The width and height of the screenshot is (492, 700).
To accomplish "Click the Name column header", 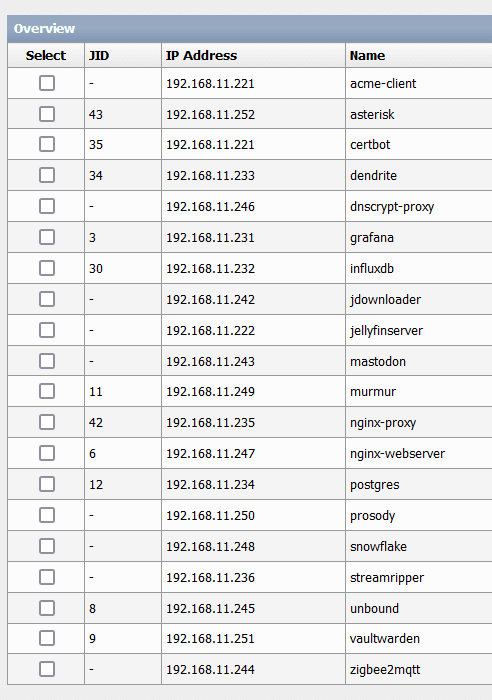I will pos(367,55).
